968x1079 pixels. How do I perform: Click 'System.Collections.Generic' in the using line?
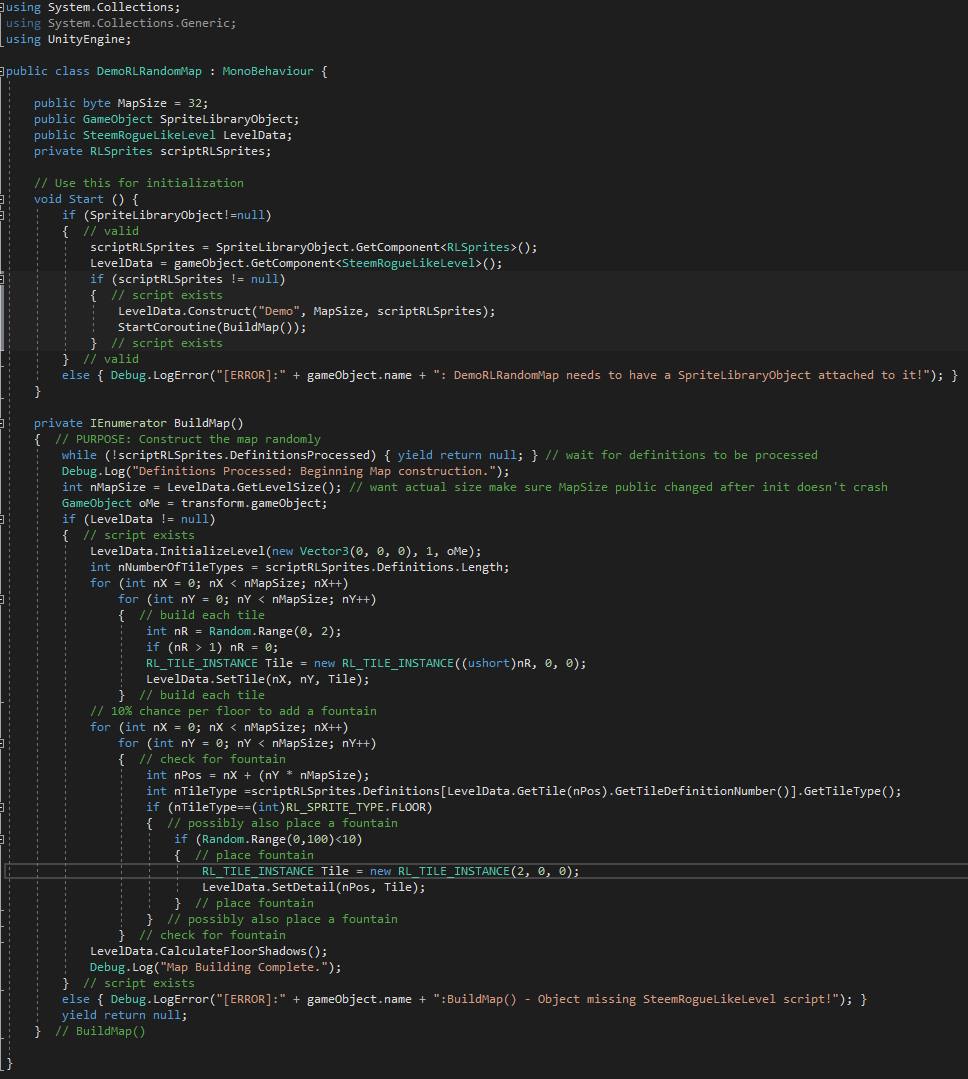138,23
